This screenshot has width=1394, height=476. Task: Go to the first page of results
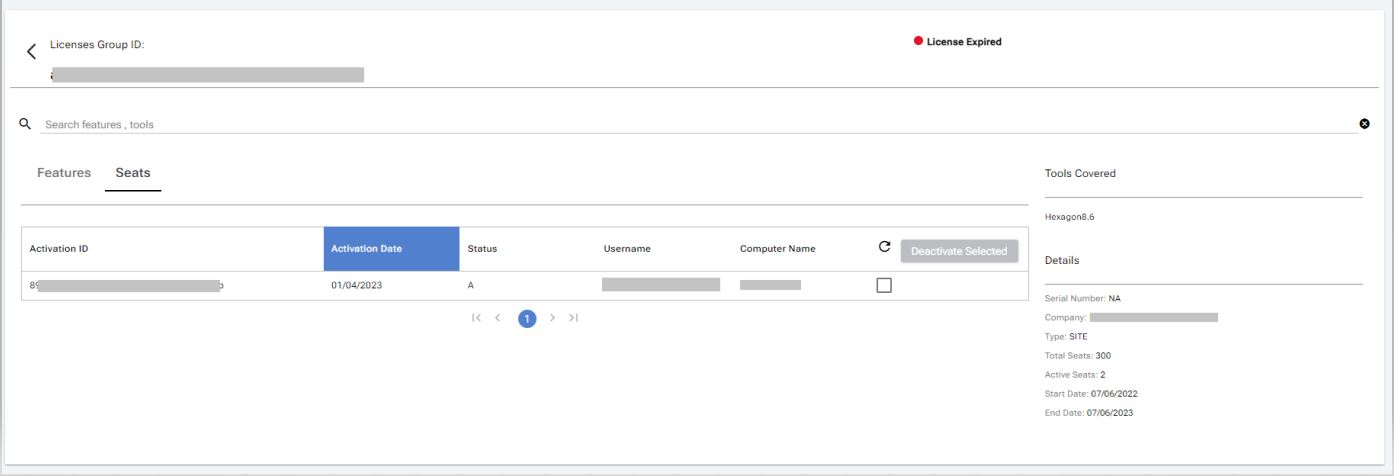click(x=477, y=318)
